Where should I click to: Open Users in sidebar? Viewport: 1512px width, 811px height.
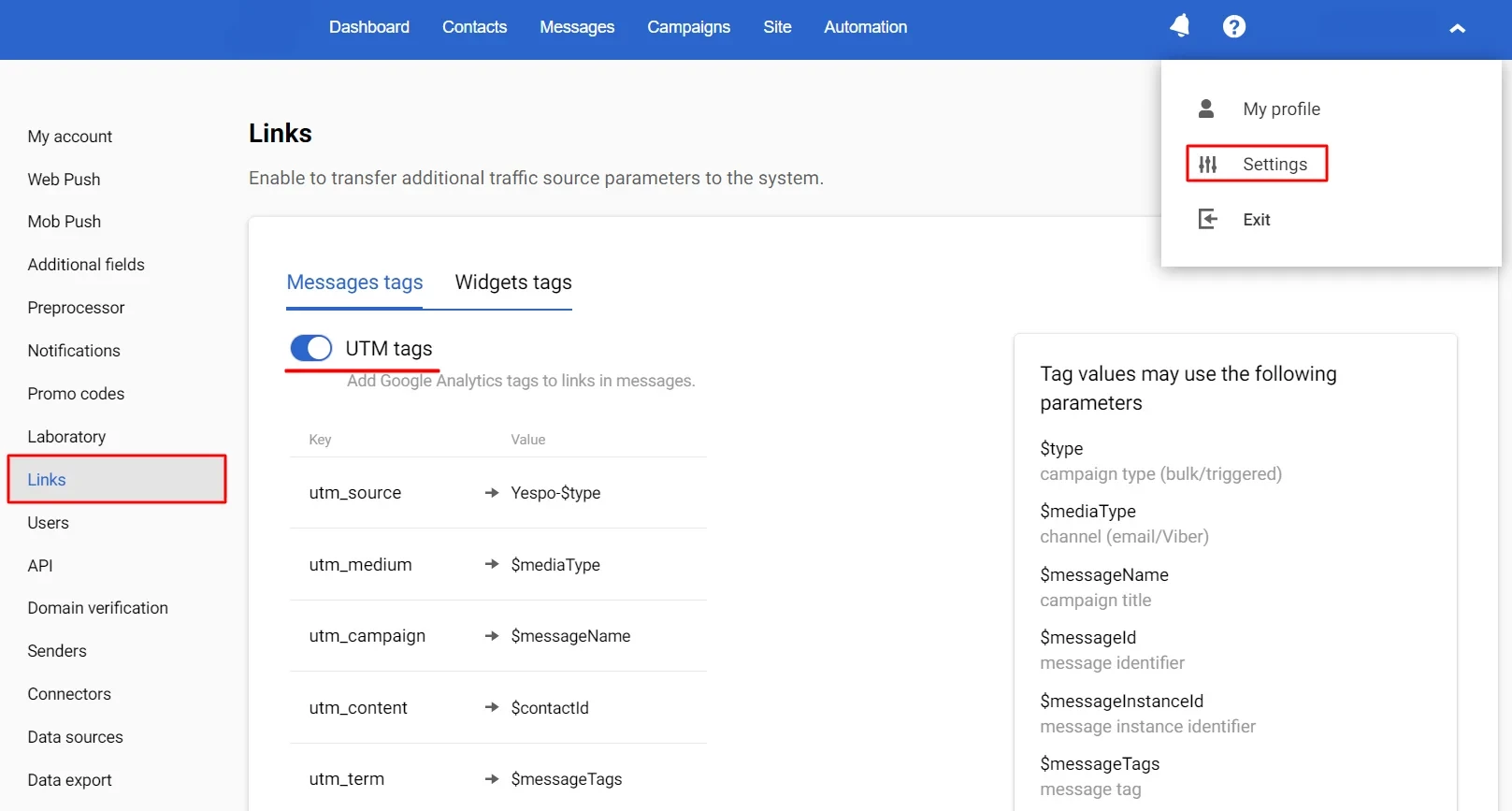pos(48,523)
